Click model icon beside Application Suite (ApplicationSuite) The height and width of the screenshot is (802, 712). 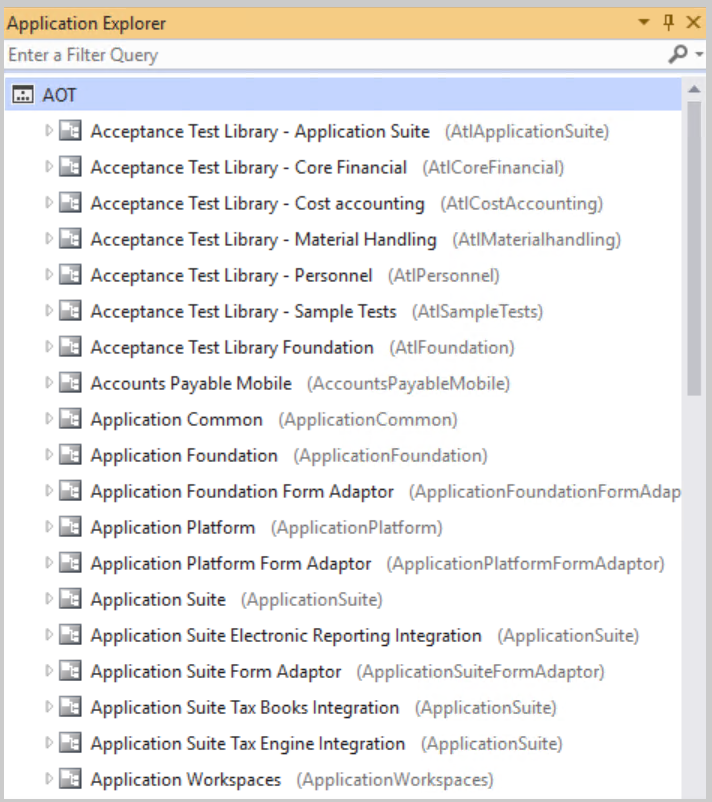point(70,598)
